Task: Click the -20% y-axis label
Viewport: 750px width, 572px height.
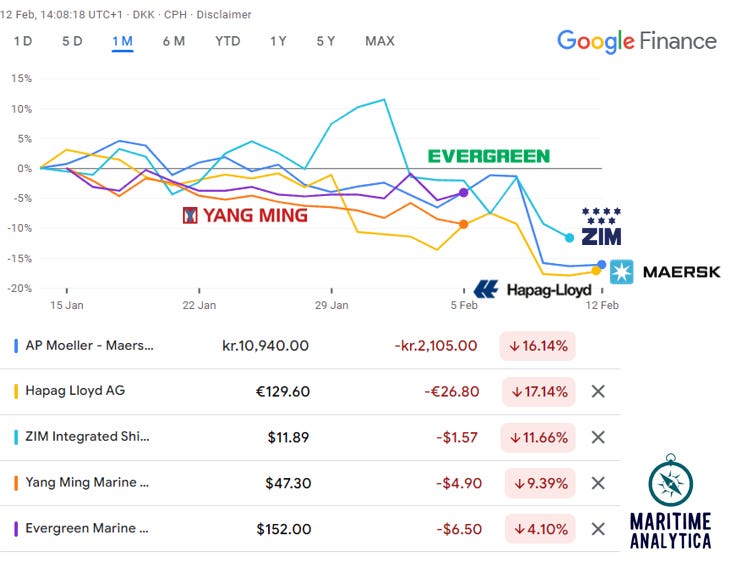Action: pyautogui.click(x=20, y=288)
